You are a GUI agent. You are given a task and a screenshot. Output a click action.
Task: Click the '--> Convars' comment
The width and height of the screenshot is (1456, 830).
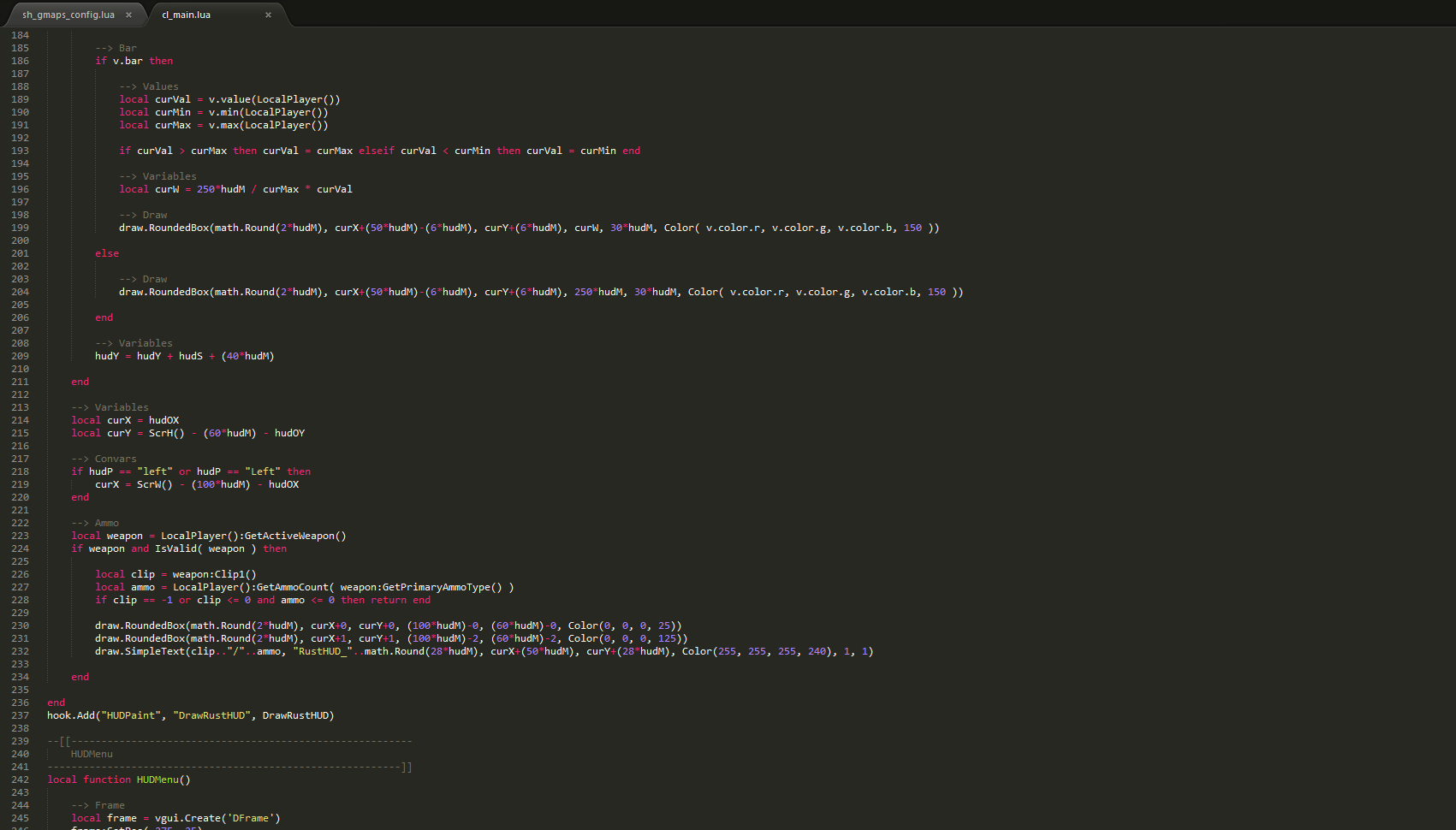click(x=104, y=459)
